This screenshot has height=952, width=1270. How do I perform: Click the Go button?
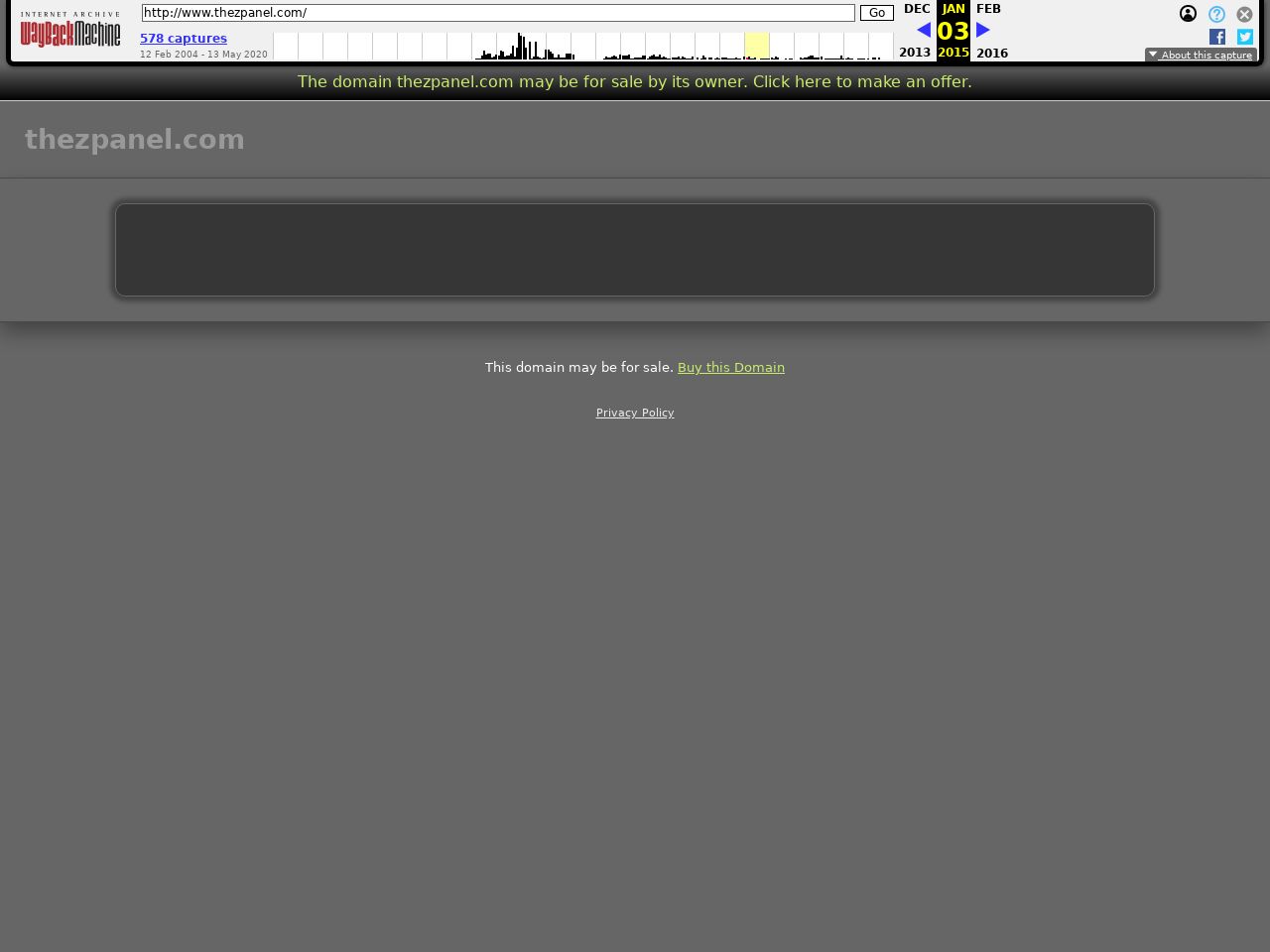click(876, 13)
